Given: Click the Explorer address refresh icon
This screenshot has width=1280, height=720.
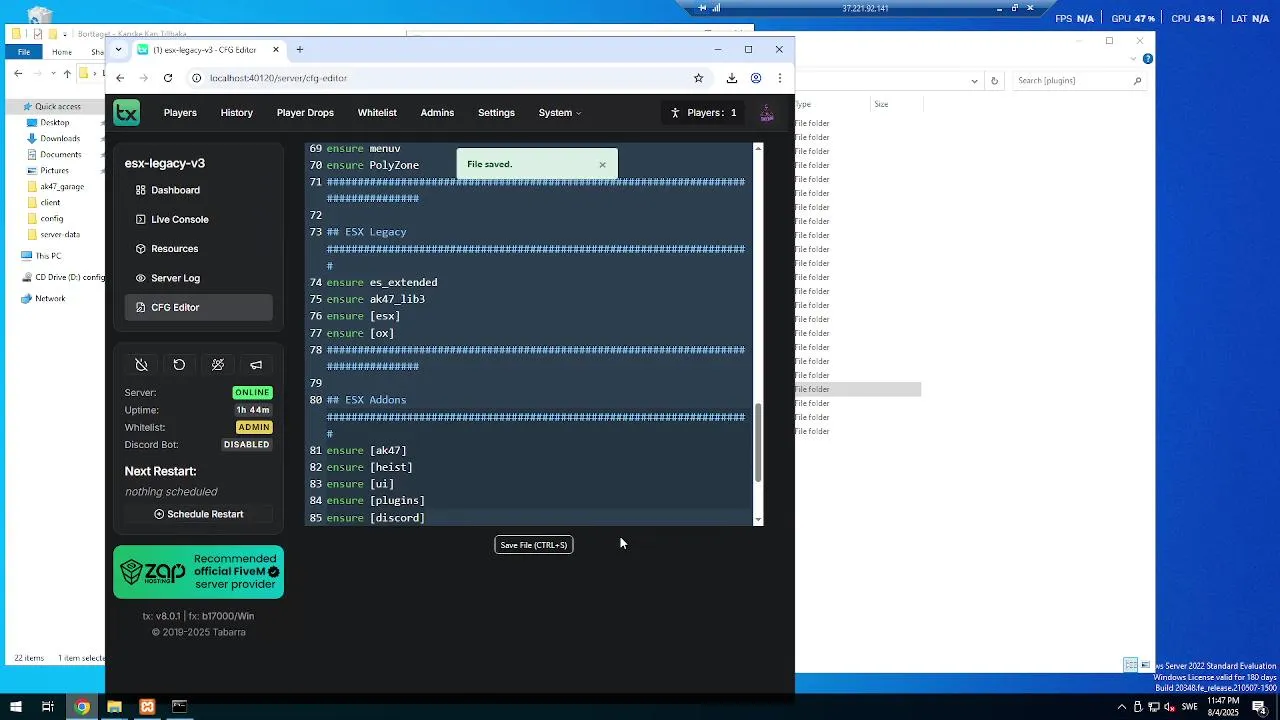Looking at the screenshot, I should click(994, 81).
